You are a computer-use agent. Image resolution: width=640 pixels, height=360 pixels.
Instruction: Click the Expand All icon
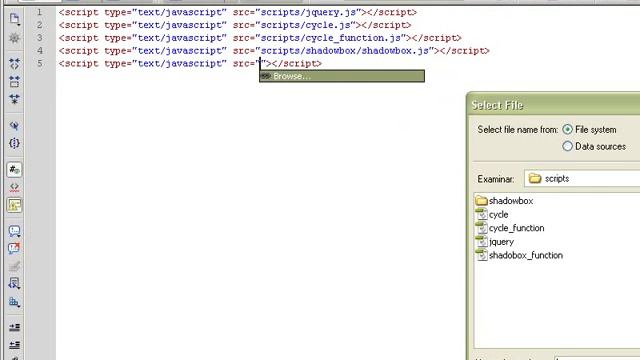14,99
